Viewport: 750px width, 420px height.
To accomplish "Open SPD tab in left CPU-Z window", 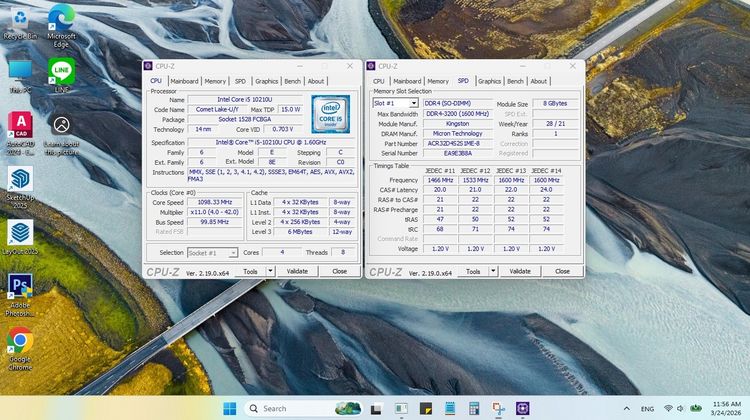I will (240, 81).
